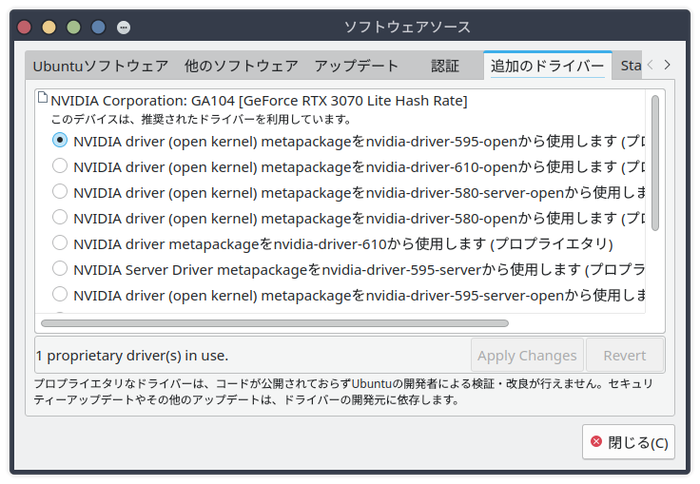Click the green maximize window button
The image size is (700, 484).
pos(74,27)
